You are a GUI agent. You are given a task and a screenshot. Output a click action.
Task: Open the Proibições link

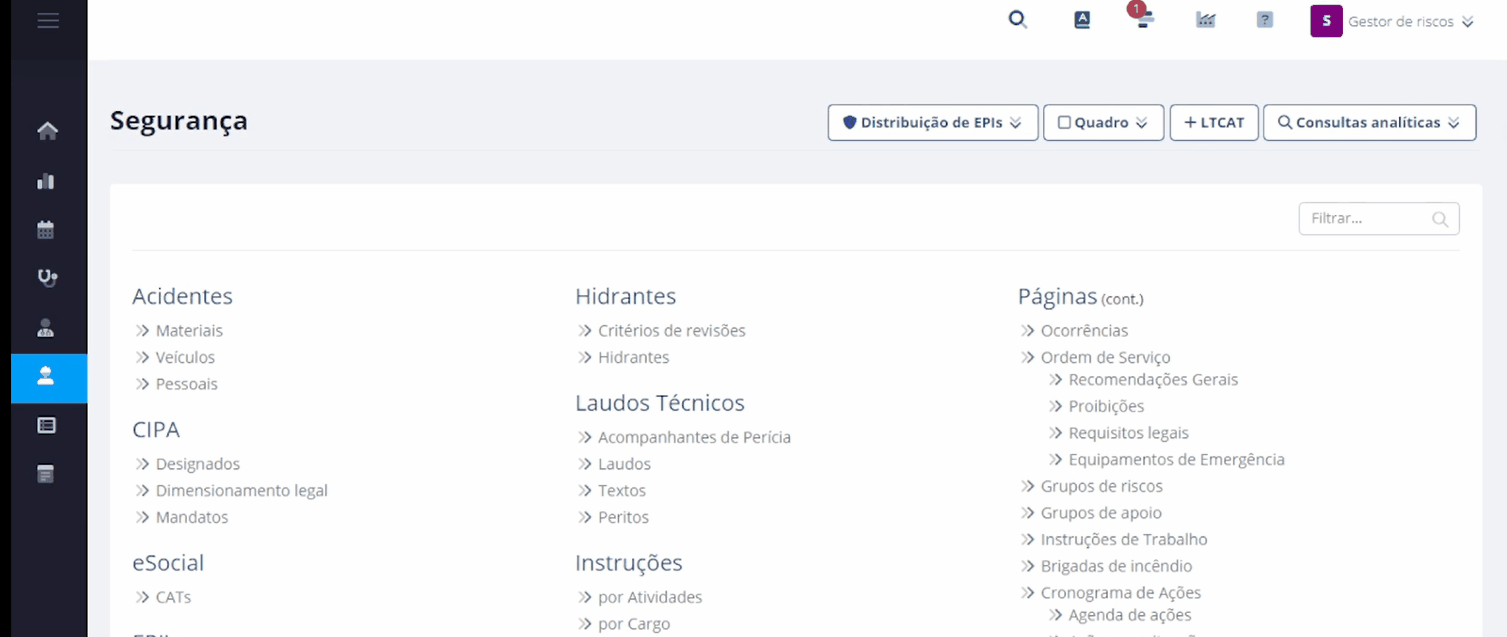click(1106, 407)
